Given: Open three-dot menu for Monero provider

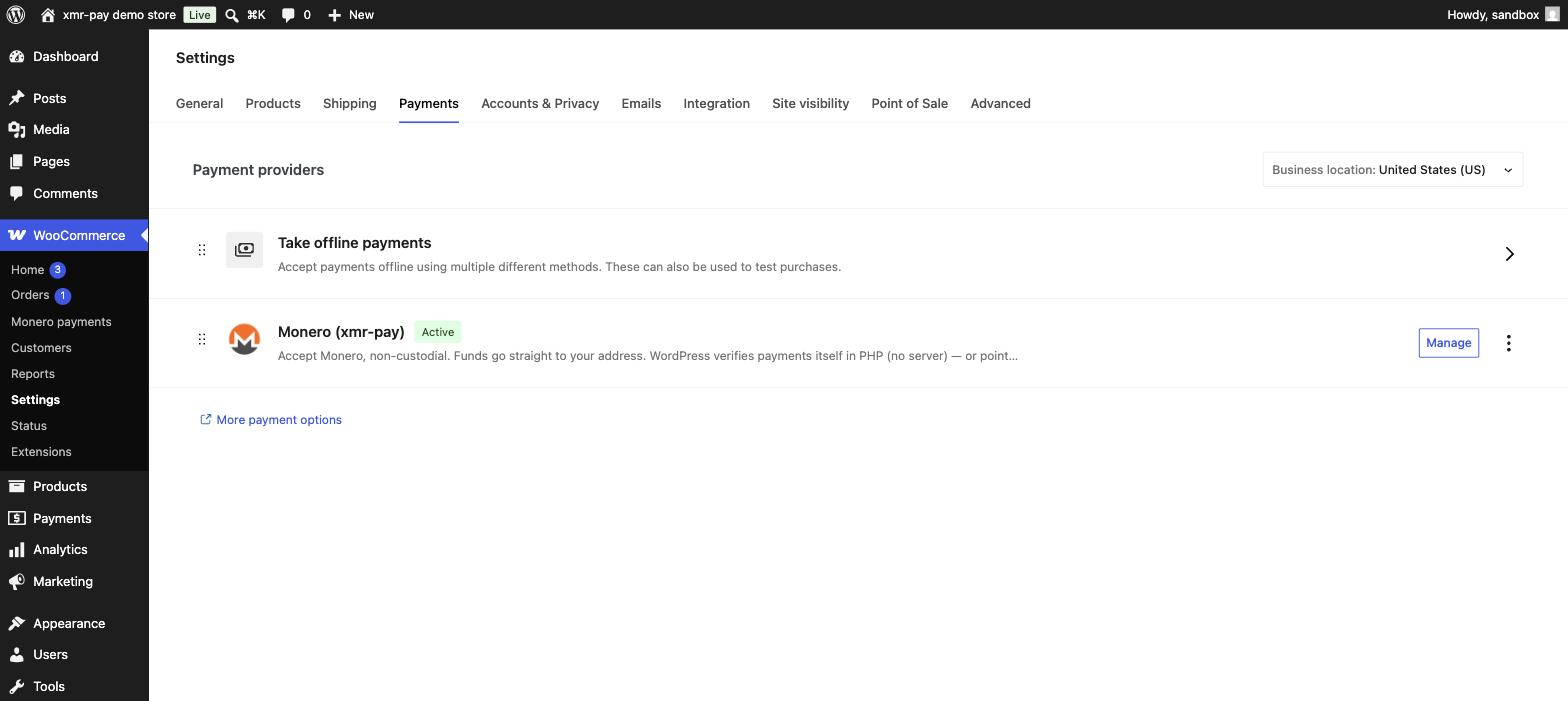Looking at the screenshot, I should 1508,343.
